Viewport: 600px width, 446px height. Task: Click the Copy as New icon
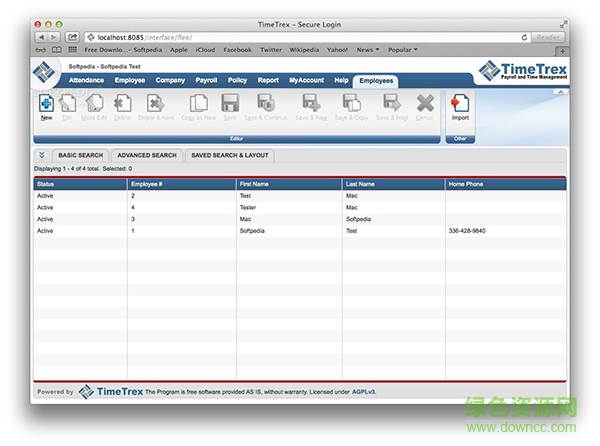coord(199,103)
